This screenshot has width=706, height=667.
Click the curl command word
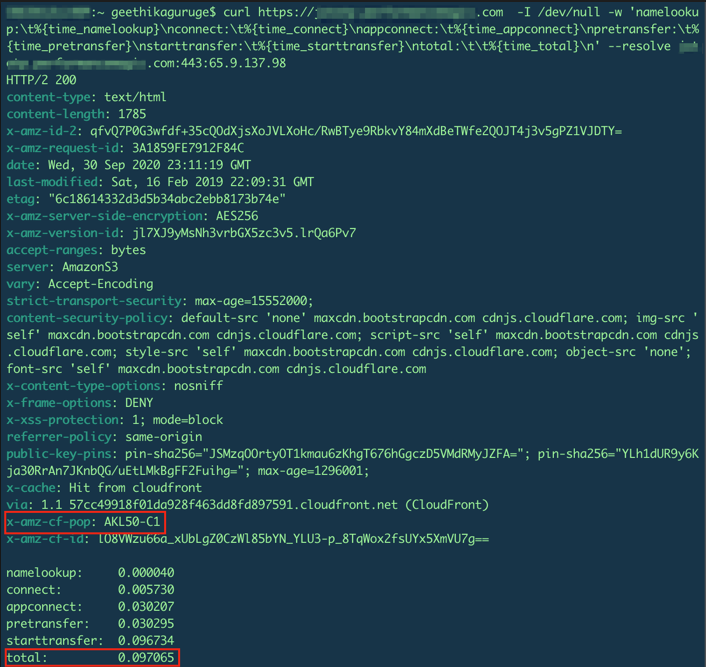point(236,12)
